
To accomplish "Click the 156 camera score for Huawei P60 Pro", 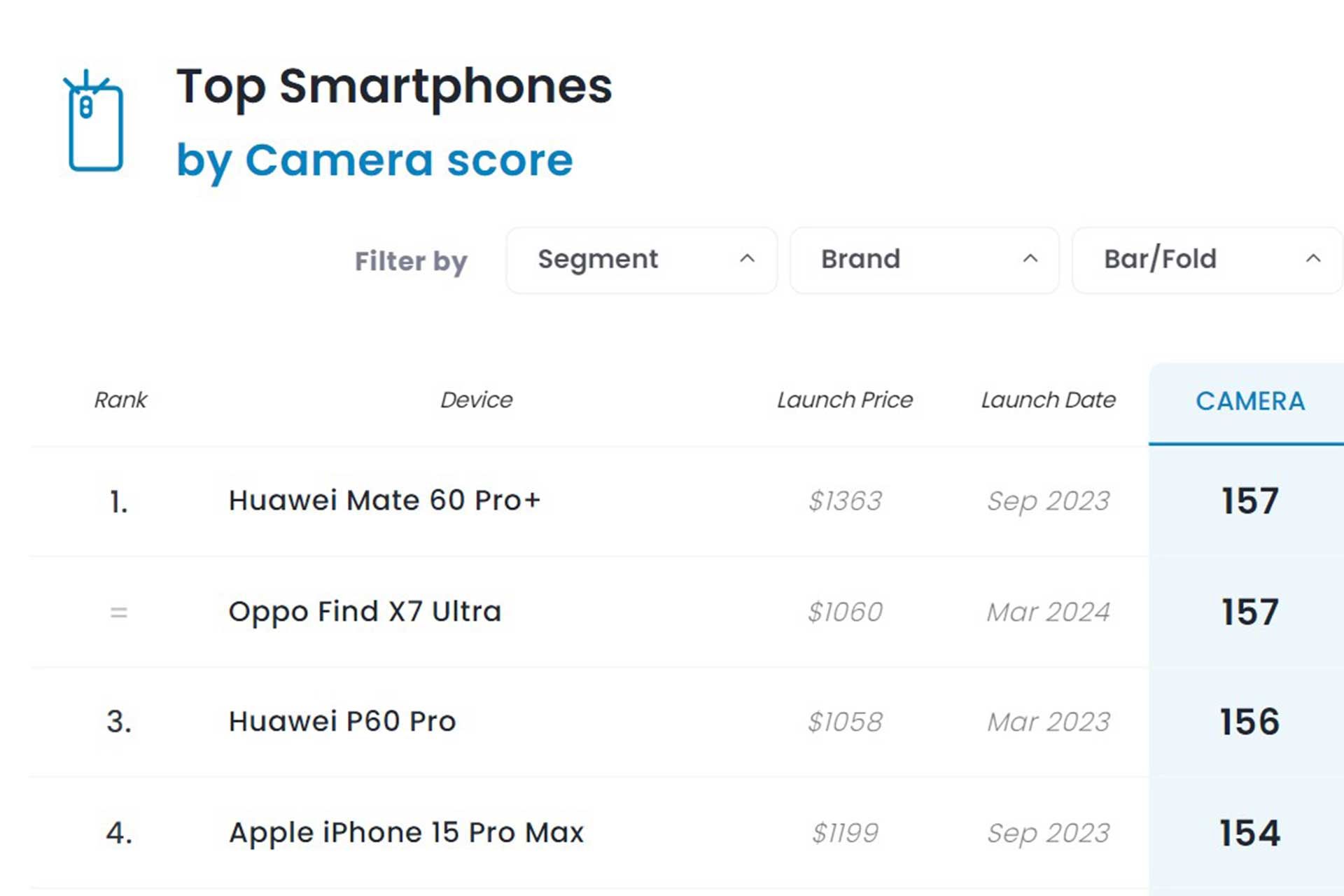I will 1249,722.
